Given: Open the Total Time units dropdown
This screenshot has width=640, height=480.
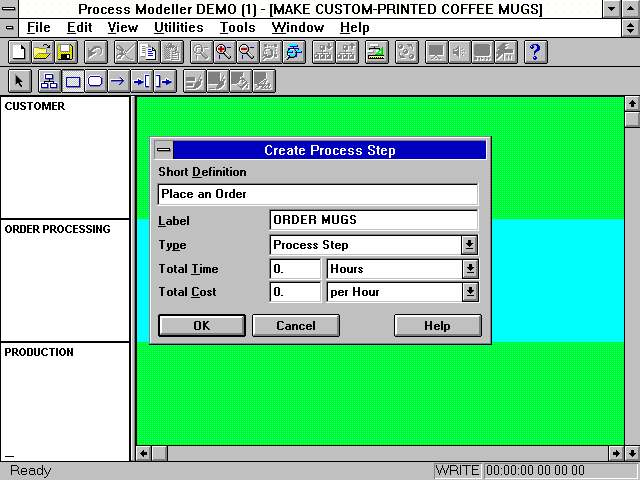Looking at the screenshot, I should click(469, 269).
